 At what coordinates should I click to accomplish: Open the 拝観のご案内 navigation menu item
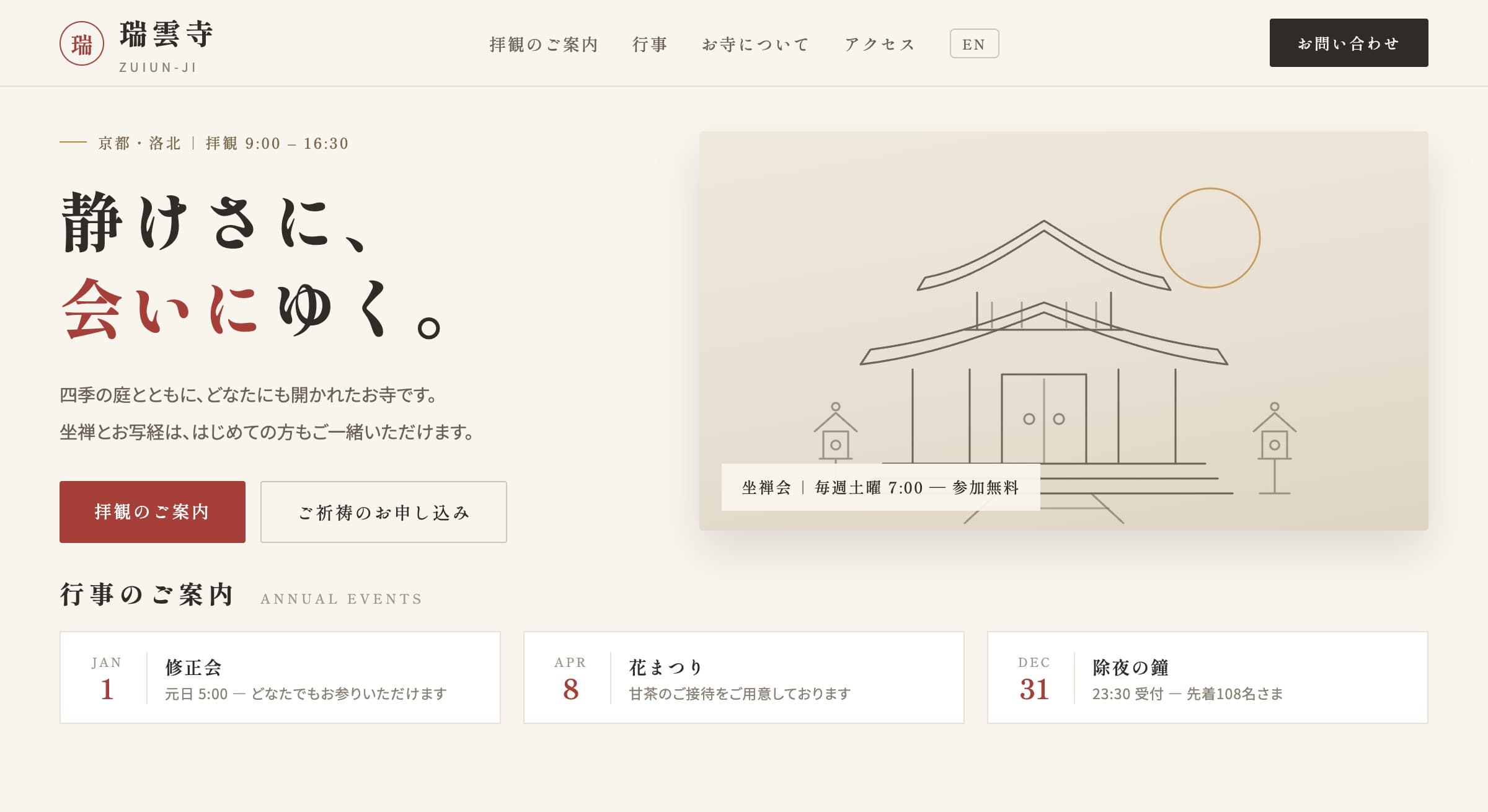pos(544,44)
